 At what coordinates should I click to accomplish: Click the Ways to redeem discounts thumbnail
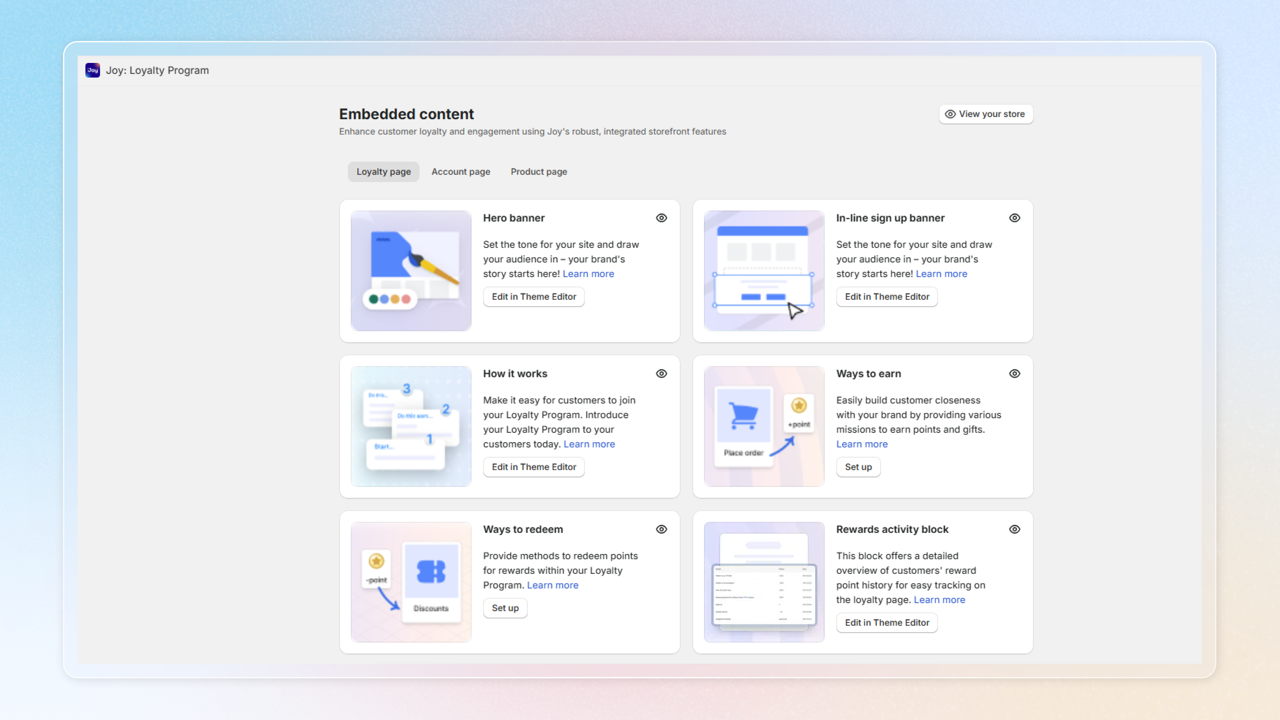tap(411, 582)
